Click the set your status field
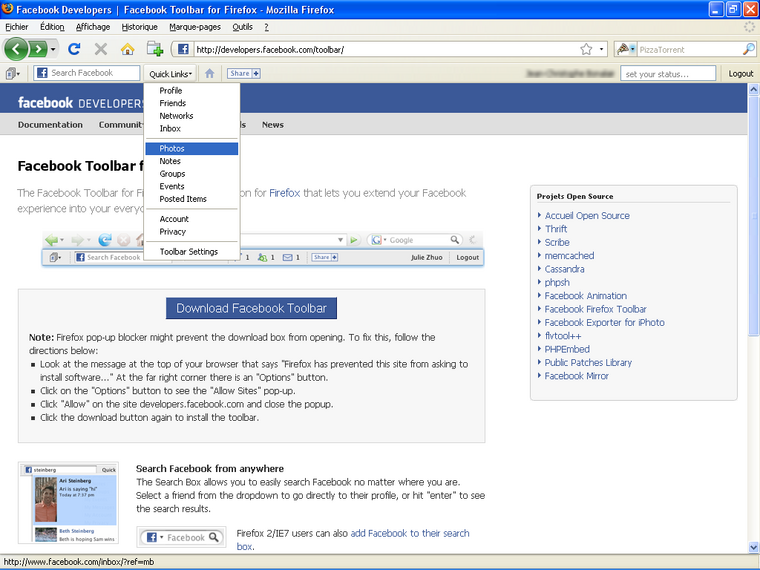 [x=668, y=74]
